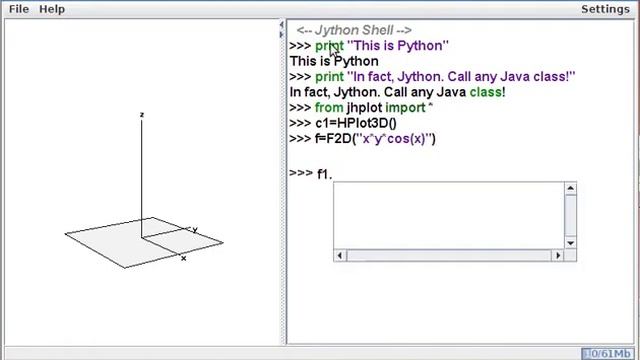Collapse left panel using divider arrow
This screenshot has height=360, width=640.
tap(281, 25)
